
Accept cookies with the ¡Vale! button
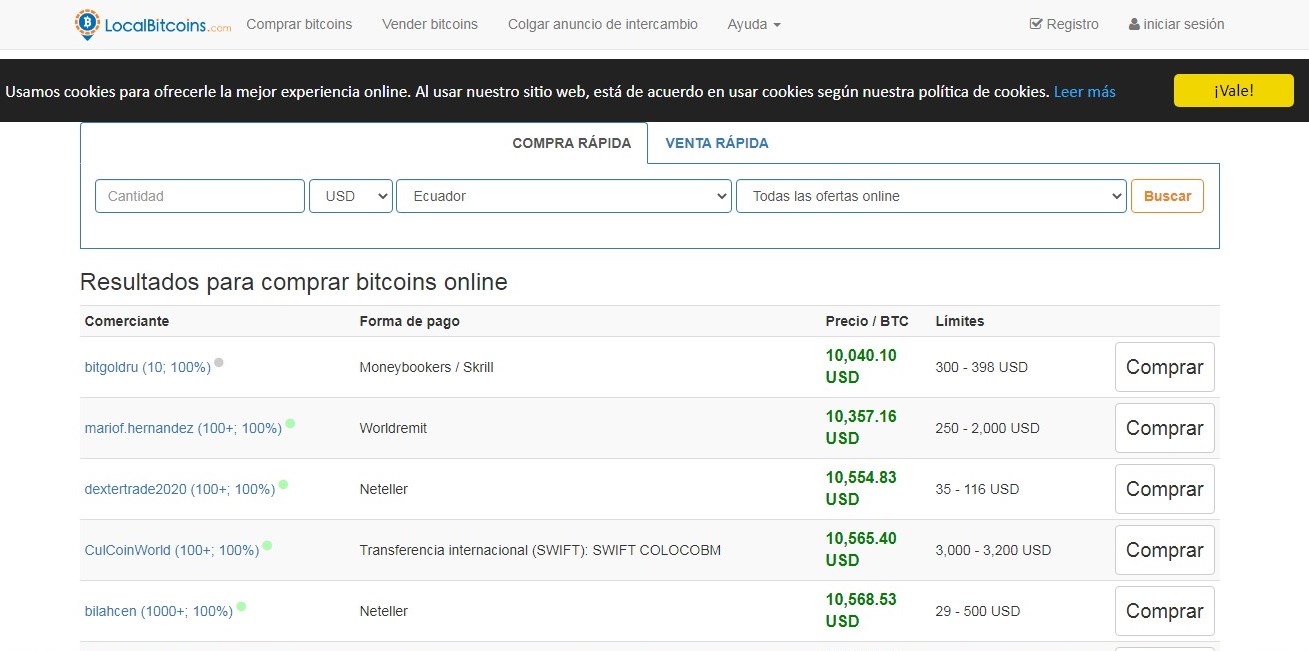(x=1233, y=90)
